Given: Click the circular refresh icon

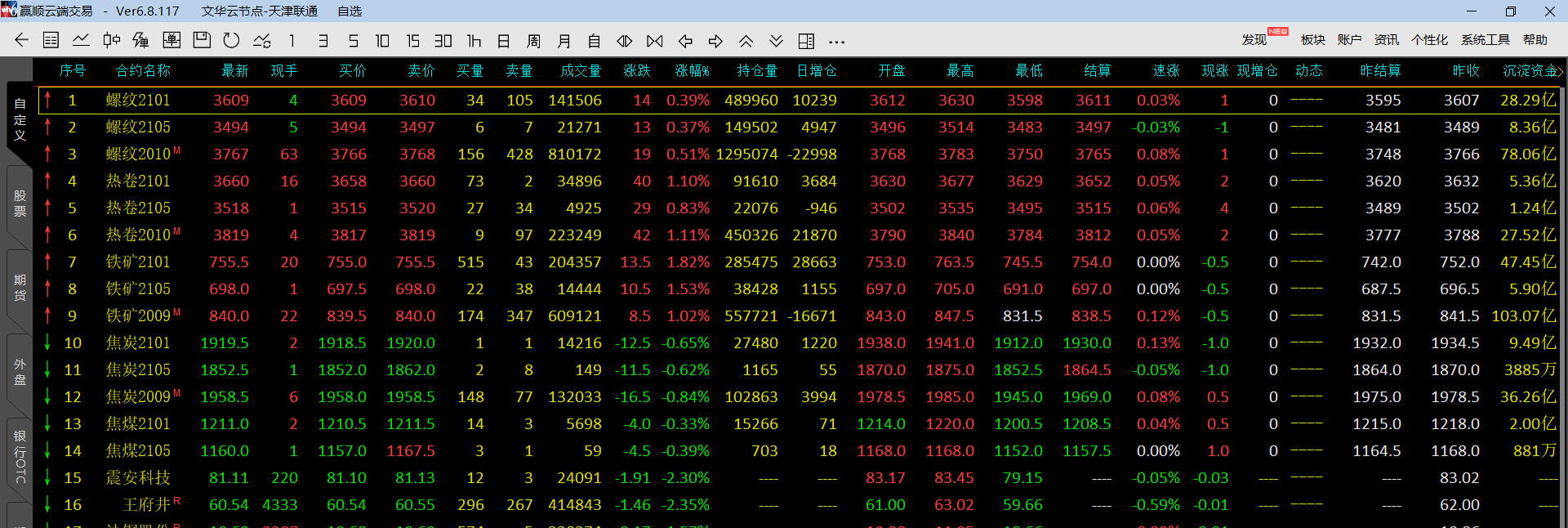Looking at the screenshot, I should tap(231, 40).
